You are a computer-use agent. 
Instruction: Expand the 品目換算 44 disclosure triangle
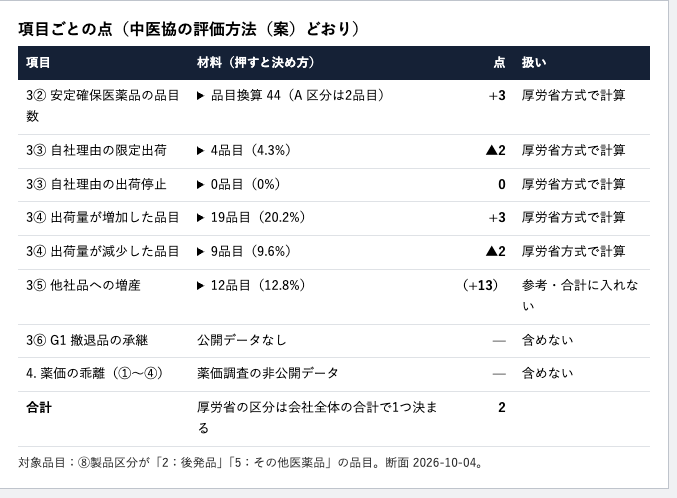click(200, 96)
